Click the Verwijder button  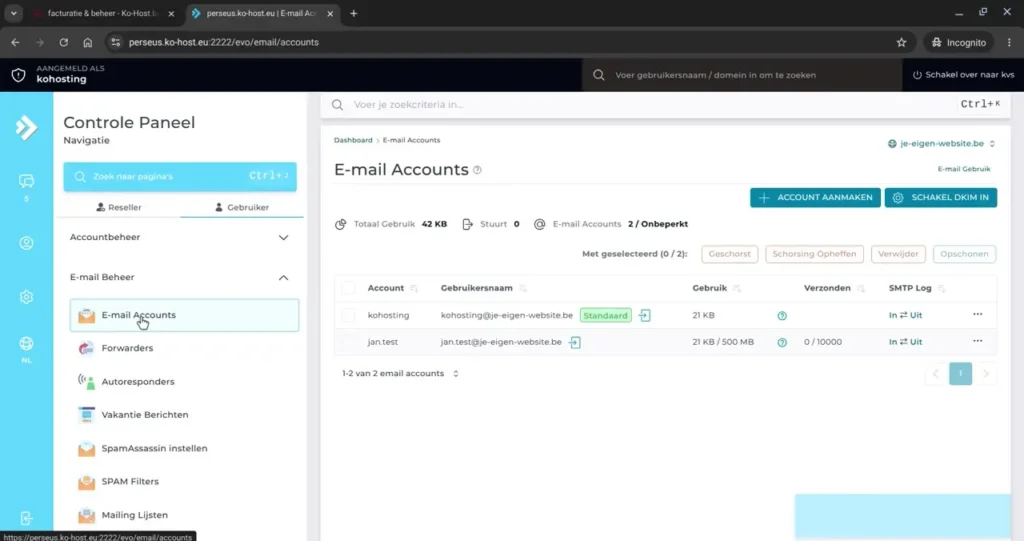[x=898, y=254]
